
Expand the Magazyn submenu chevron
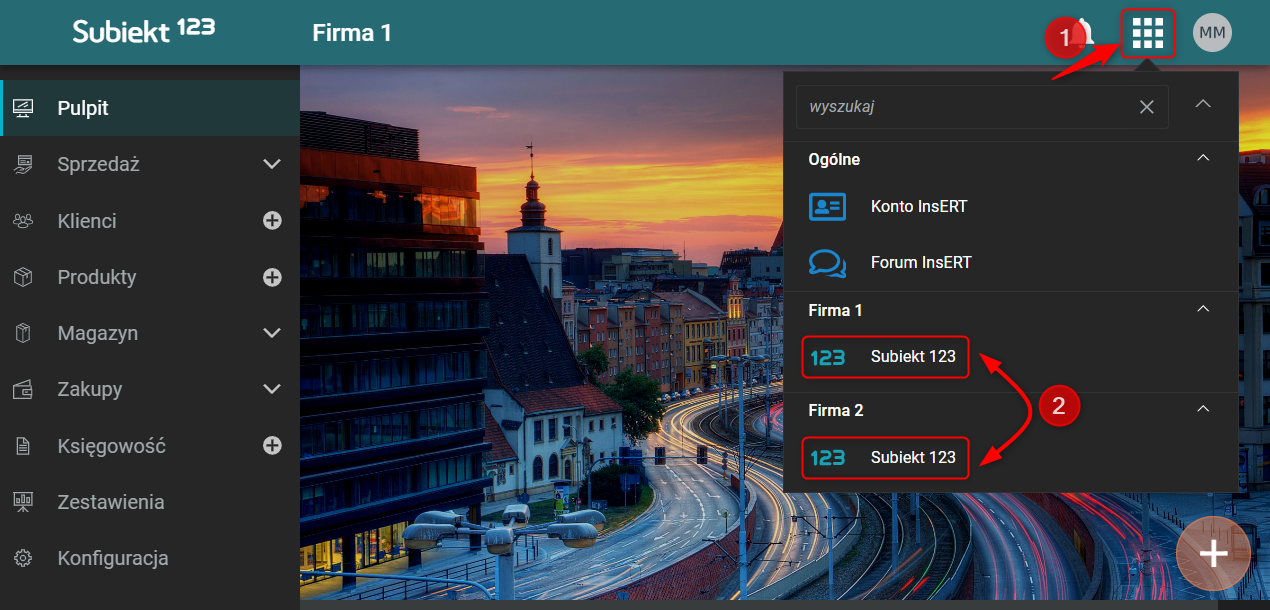click(272, 333)
